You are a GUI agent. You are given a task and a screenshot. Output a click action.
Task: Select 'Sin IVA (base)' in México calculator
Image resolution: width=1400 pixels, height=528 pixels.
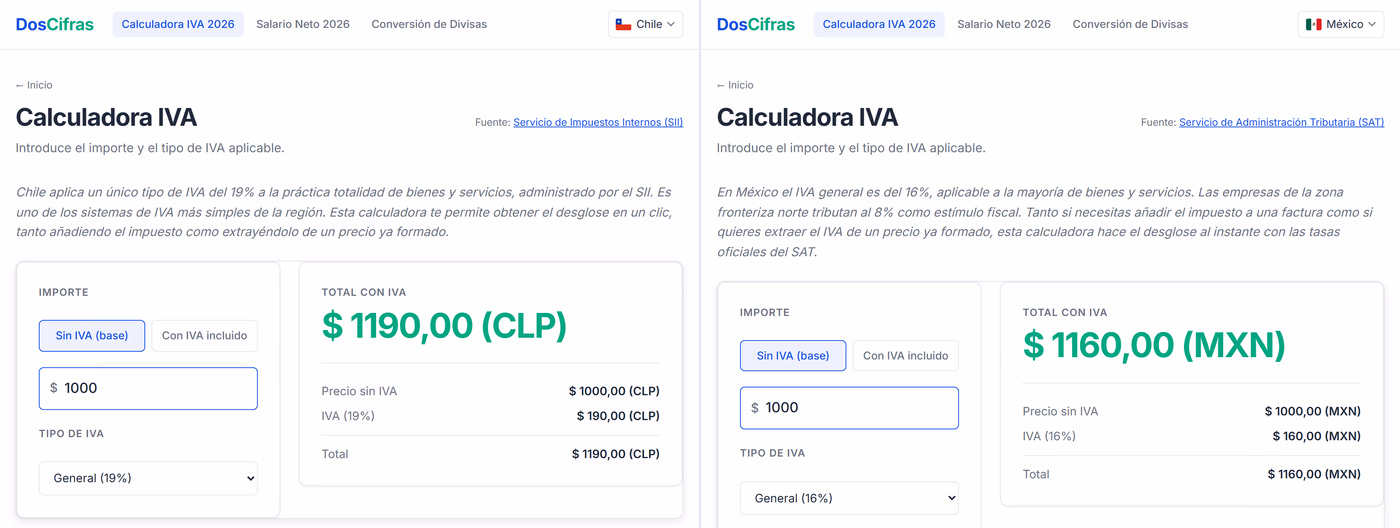coord(793,356)
